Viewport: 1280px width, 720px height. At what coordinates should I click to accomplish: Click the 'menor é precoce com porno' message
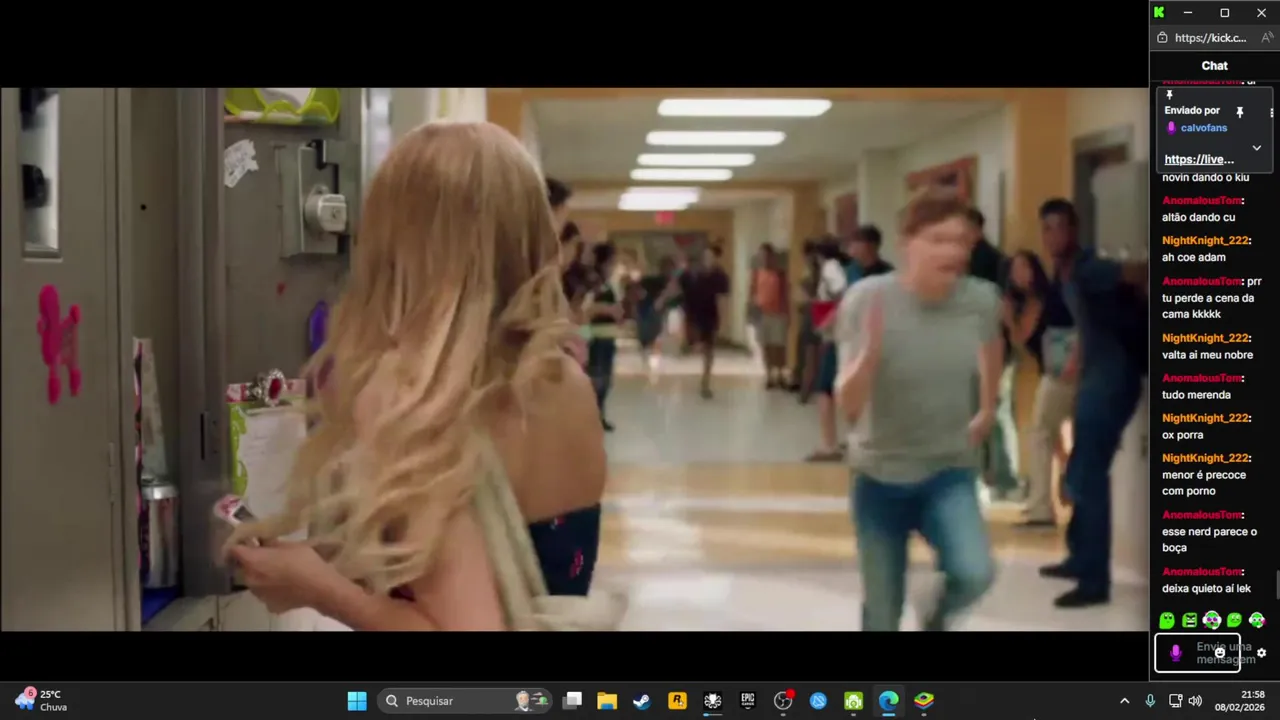click(x=1203, y=483)
